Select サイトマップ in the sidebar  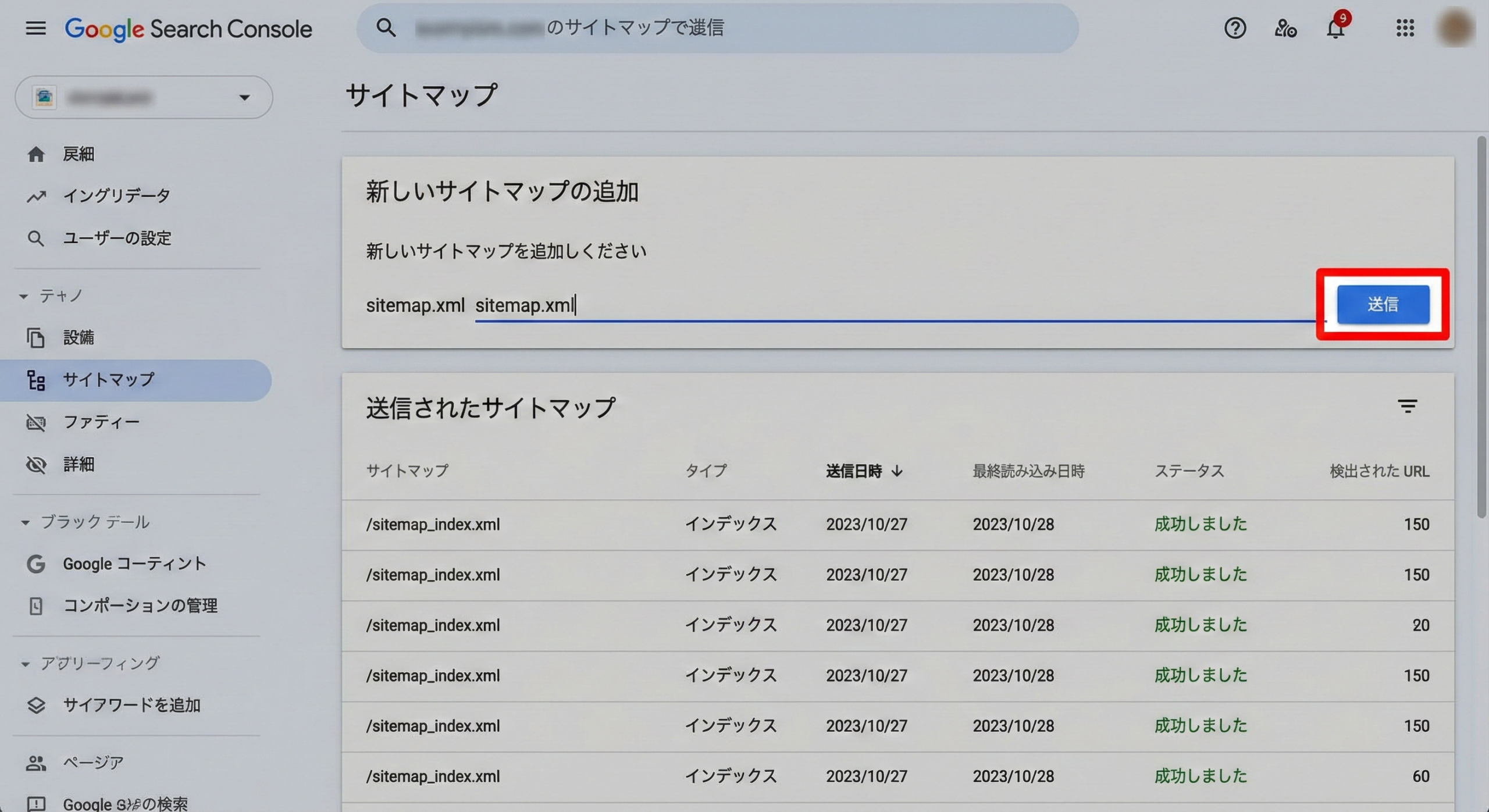click(x=108, y=380)
